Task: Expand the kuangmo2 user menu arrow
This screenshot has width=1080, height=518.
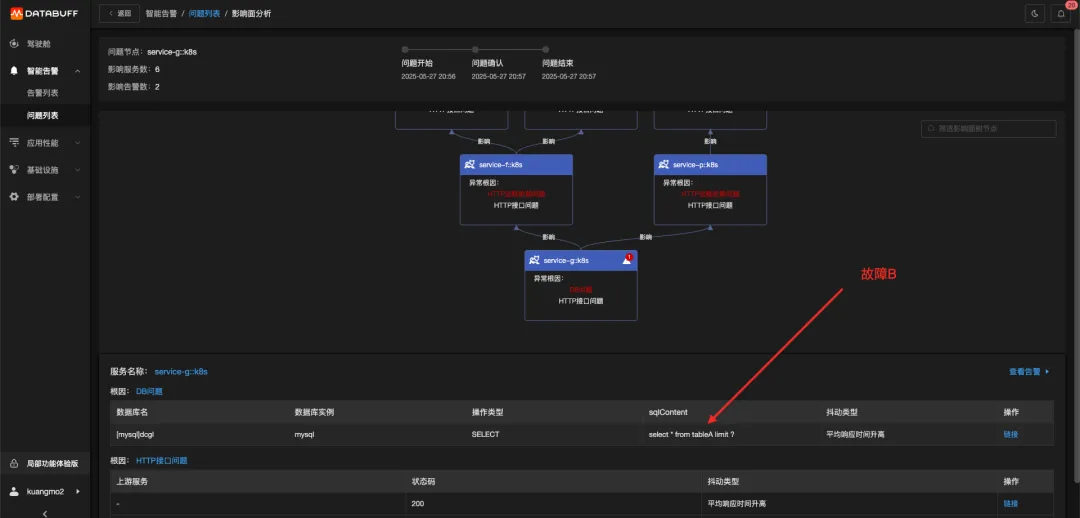Action: coord(78,491)
